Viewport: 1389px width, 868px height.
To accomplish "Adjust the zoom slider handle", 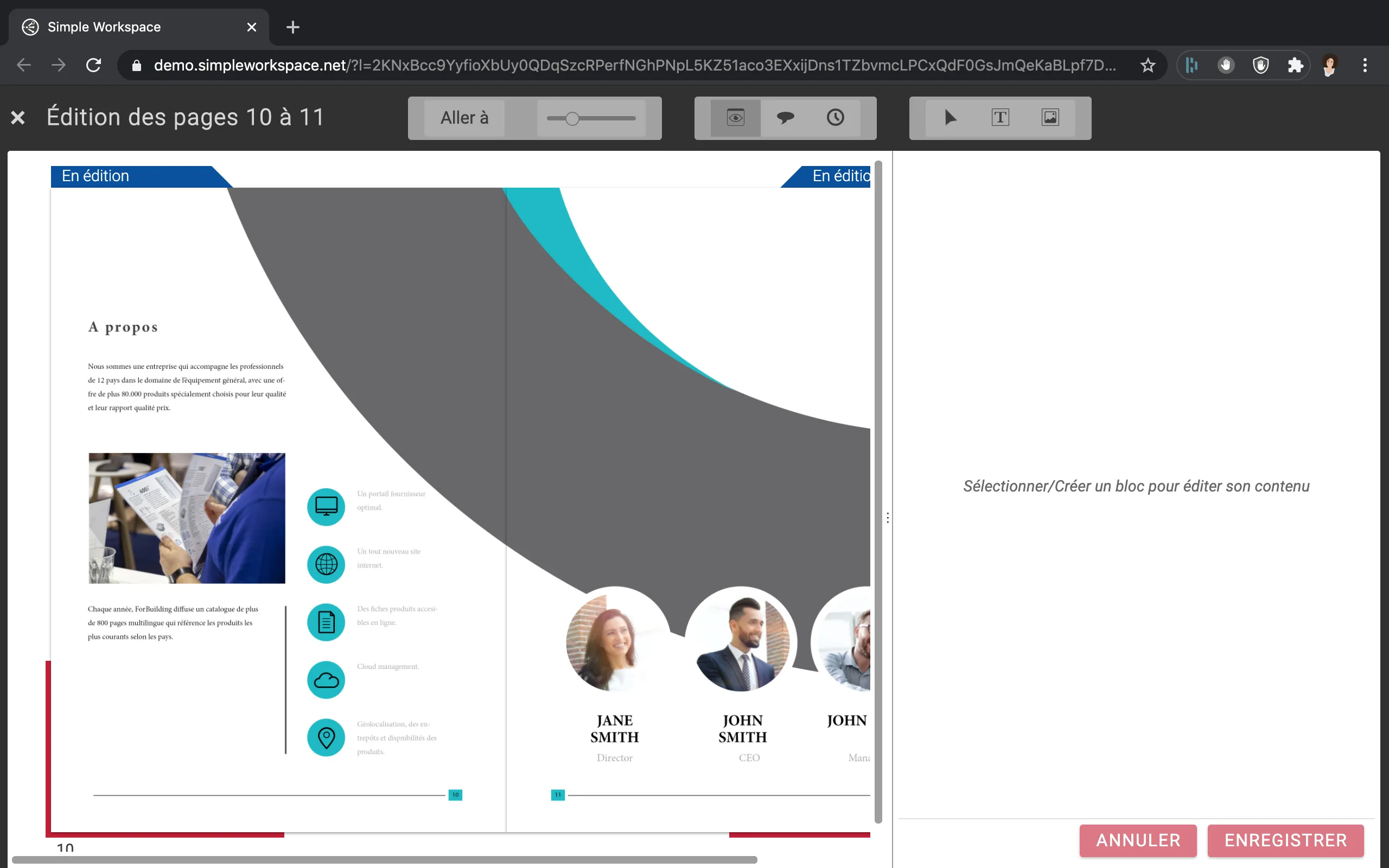I will coord(572,118).
